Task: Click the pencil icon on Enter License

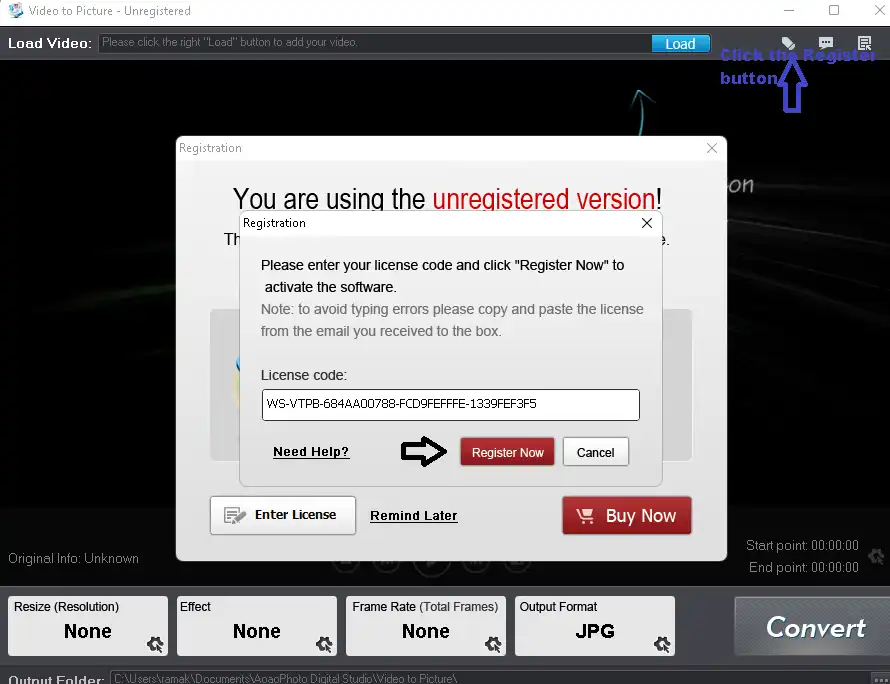Action: [x=234, y=515]
